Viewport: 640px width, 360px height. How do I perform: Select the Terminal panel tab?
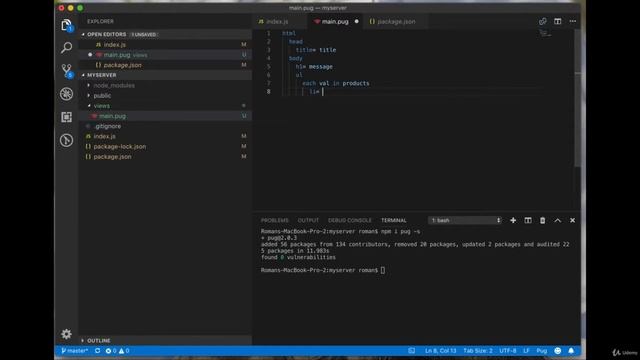click(394, 220)
